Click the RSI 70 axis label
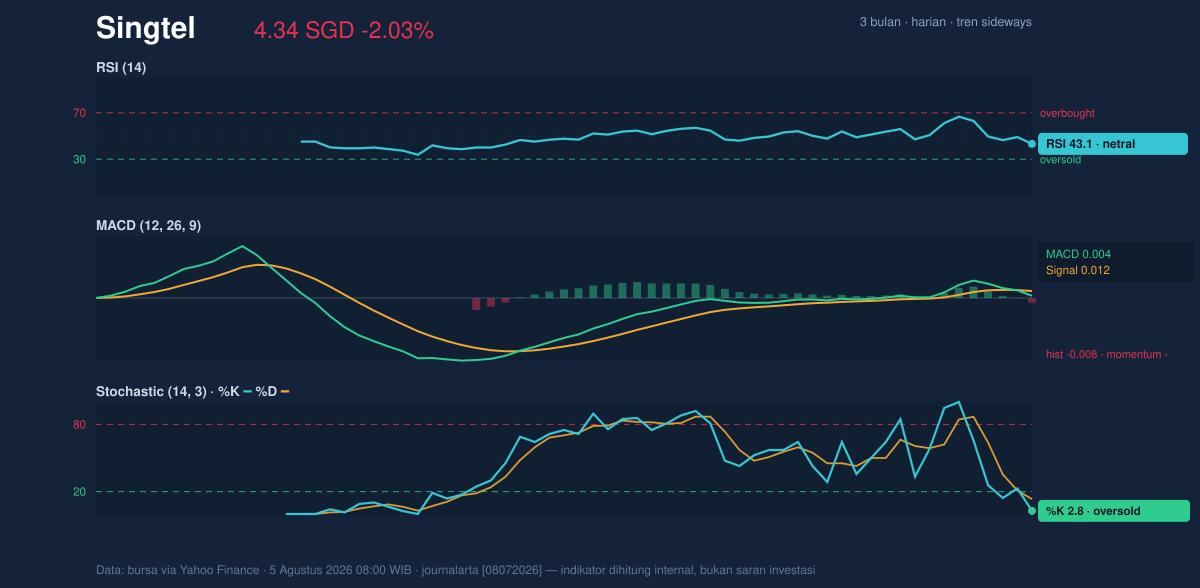 coord(79,113)
